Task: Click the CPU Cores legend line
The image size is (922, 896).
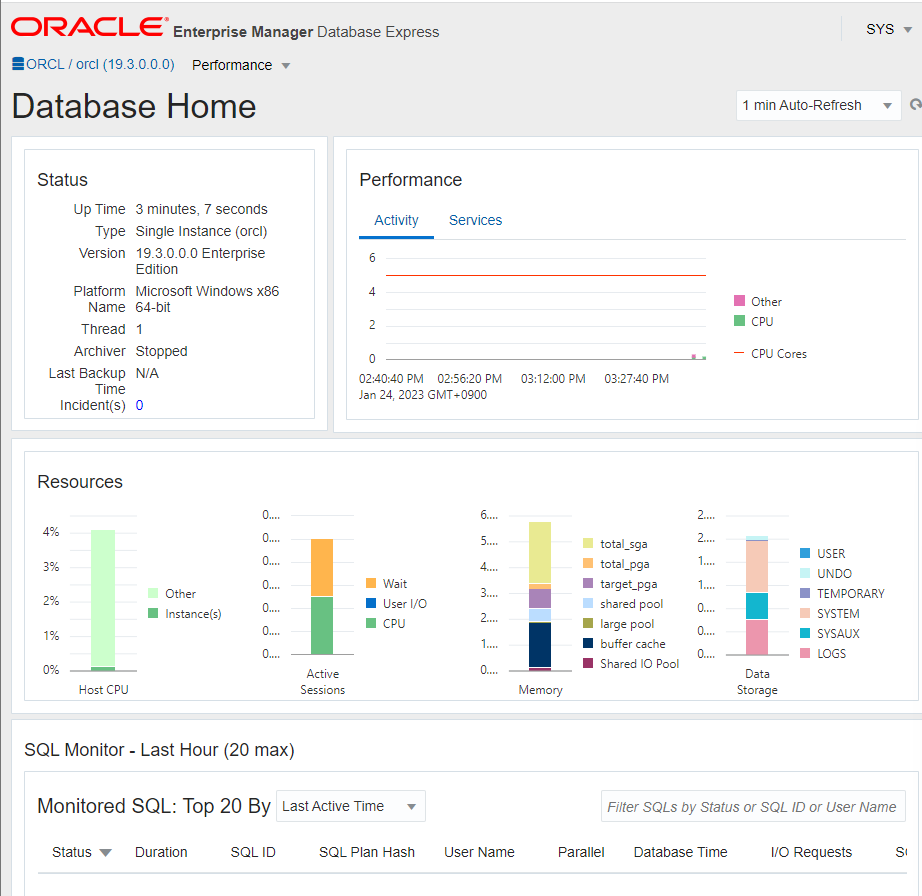Action: point(740,353)
